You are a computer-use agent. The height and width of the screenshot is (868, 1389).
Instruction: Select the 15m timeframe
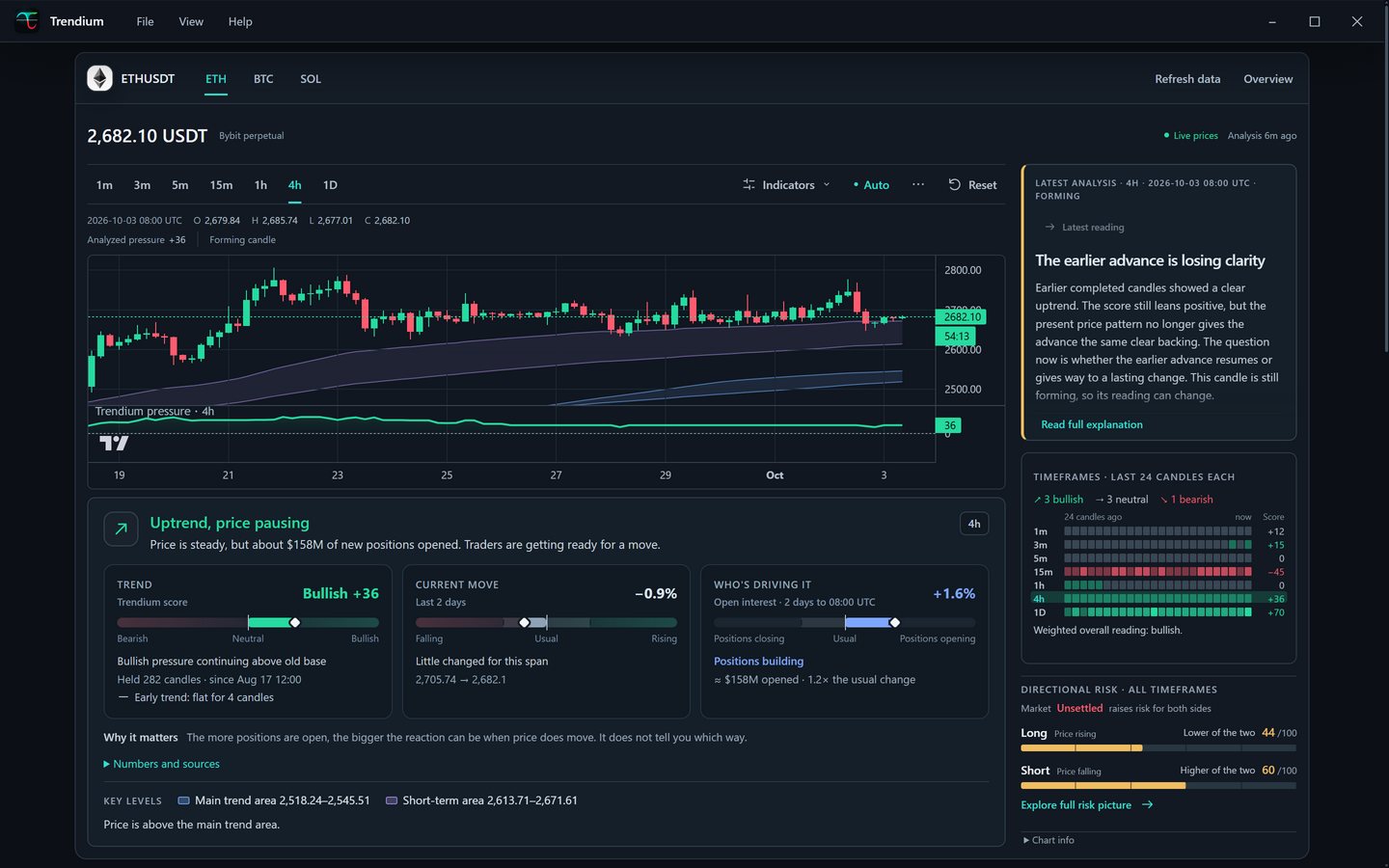221,185
